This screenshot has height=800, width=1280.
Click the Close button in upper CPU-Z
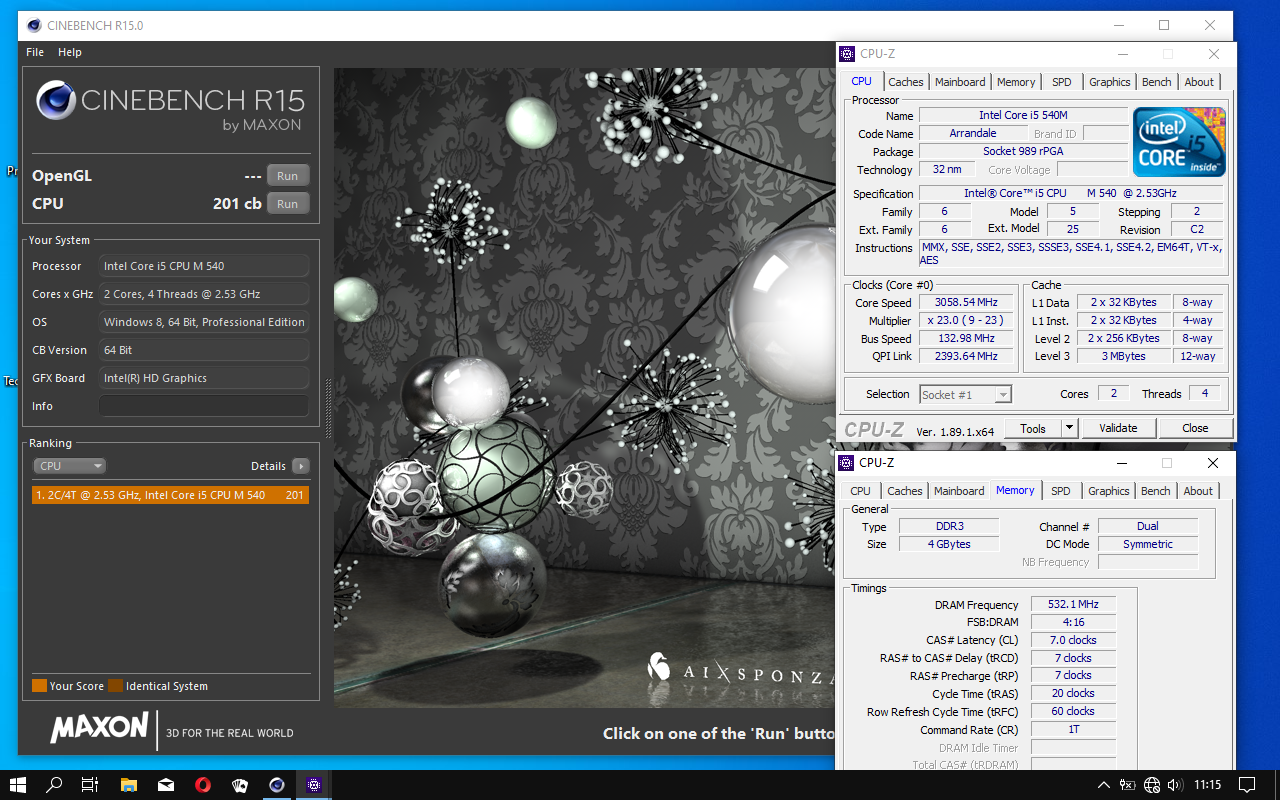[1195, 428]
